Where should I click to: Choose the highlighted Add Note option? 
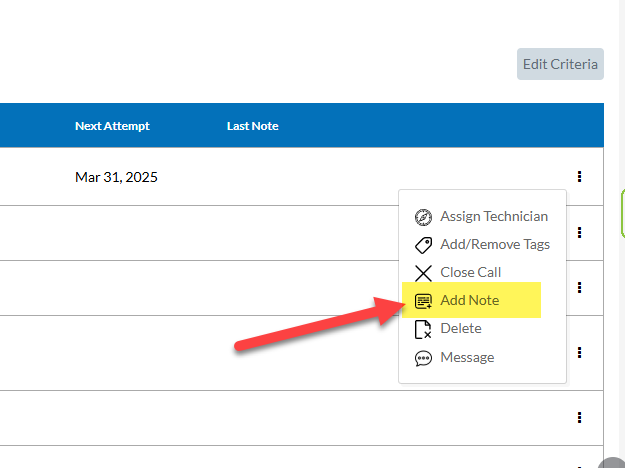click(x=470, y=301)
